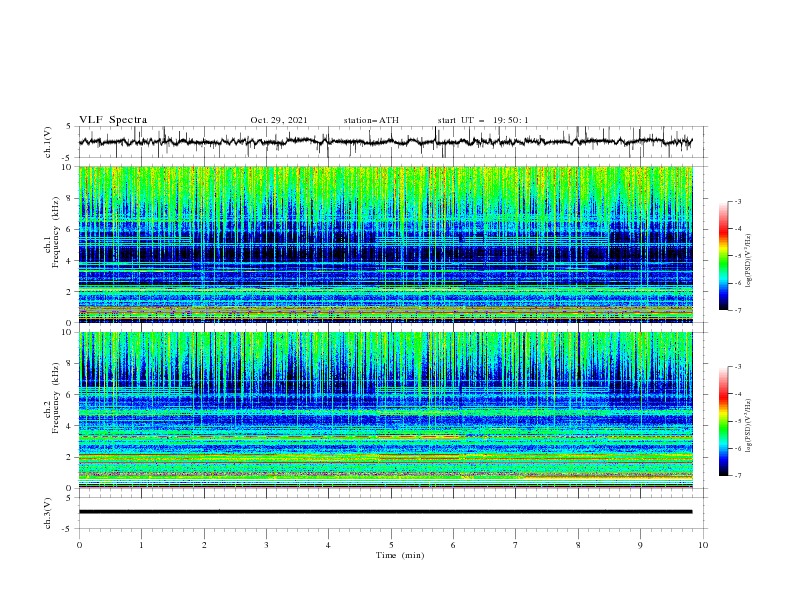
Task: Click the "Time (min)" axis label
Action: coord(400,555)
